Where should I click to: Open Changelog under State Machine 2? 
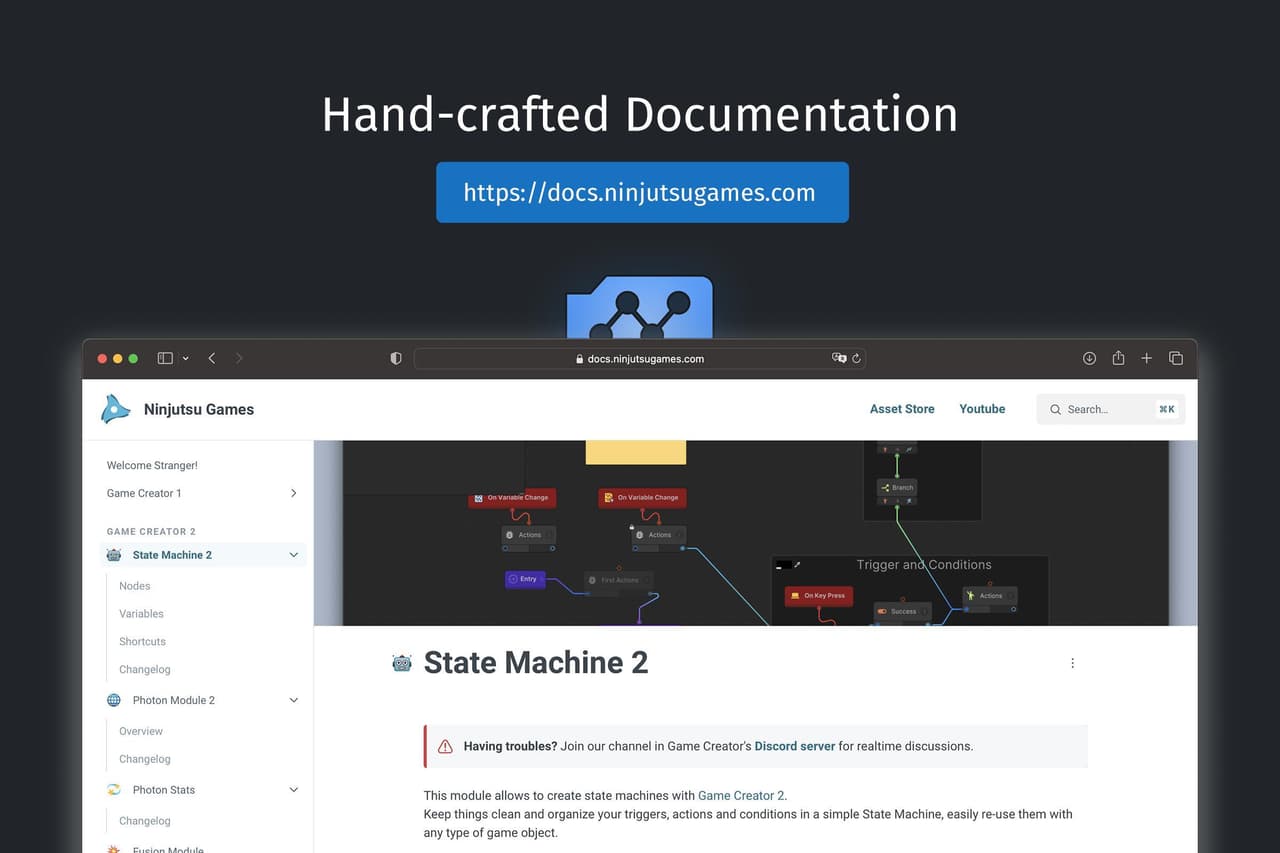click(x=145, y=670)
